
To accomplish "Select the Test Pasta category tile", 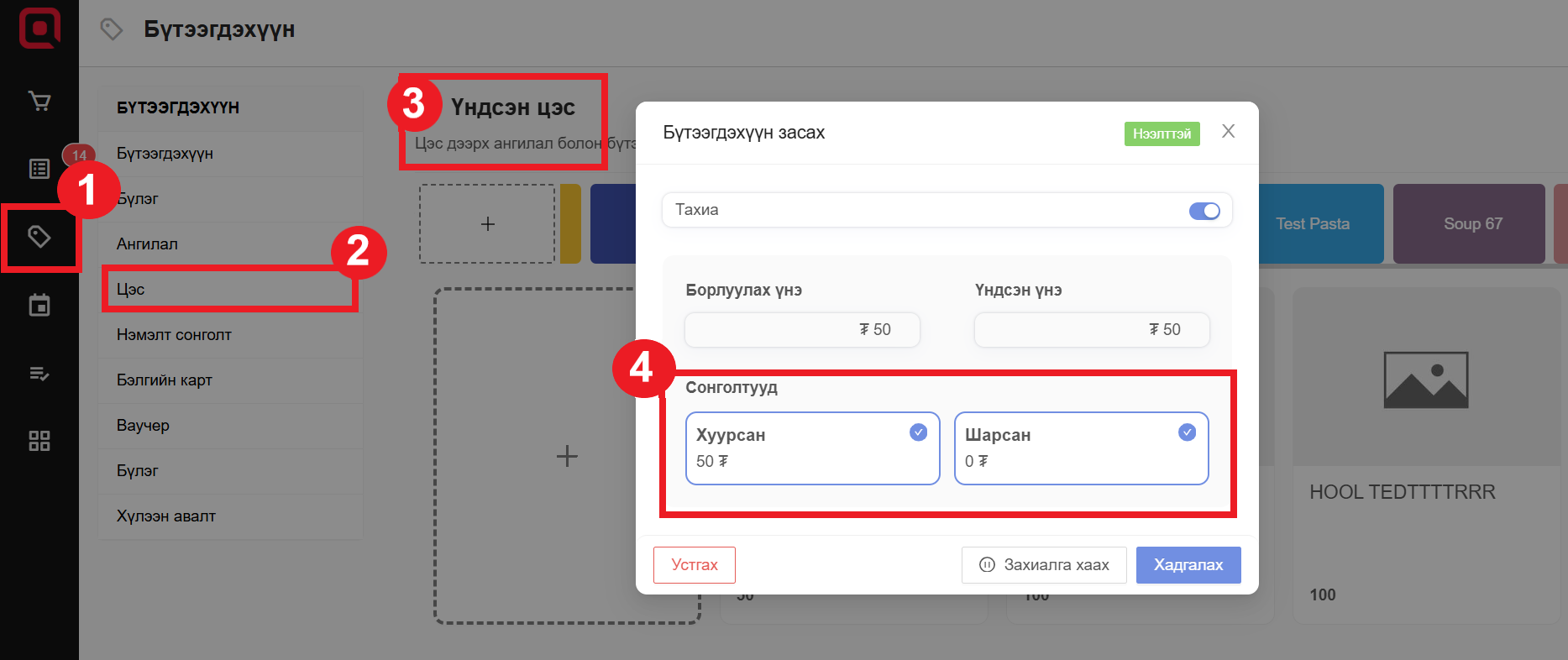I will tap(1313, 224).
